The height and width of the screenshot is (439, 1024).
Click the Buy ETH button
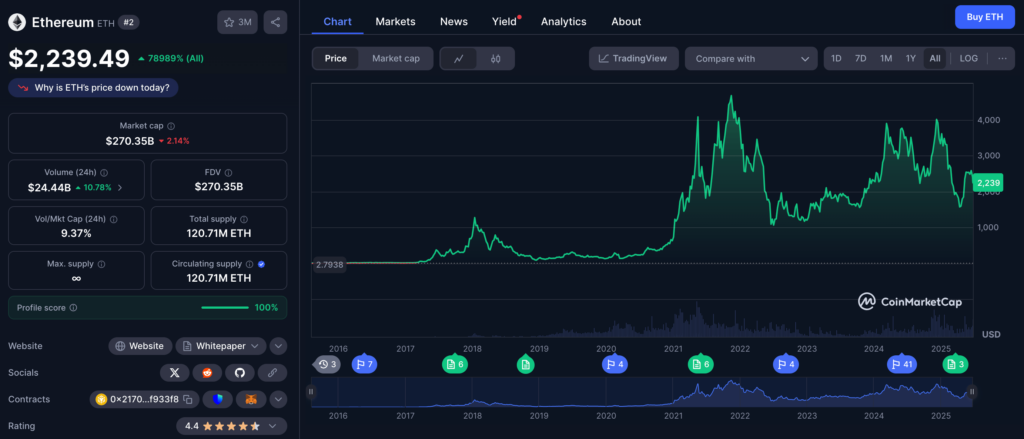[x=984, y=17]
